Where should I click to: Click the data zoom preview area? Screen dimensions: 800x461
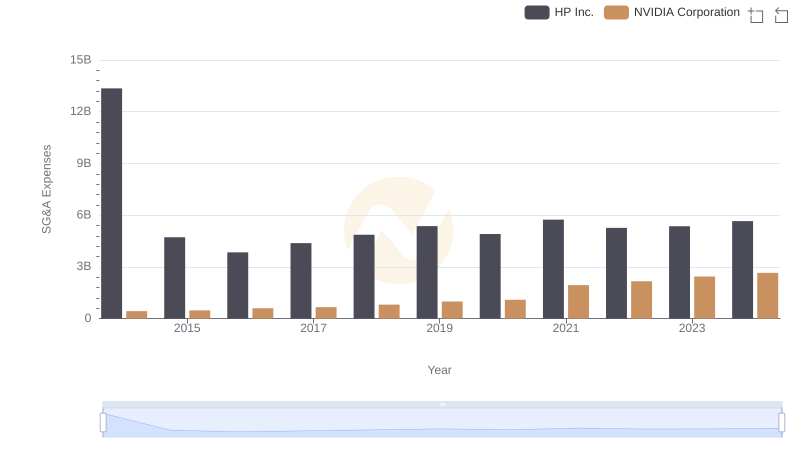point(442,423)
